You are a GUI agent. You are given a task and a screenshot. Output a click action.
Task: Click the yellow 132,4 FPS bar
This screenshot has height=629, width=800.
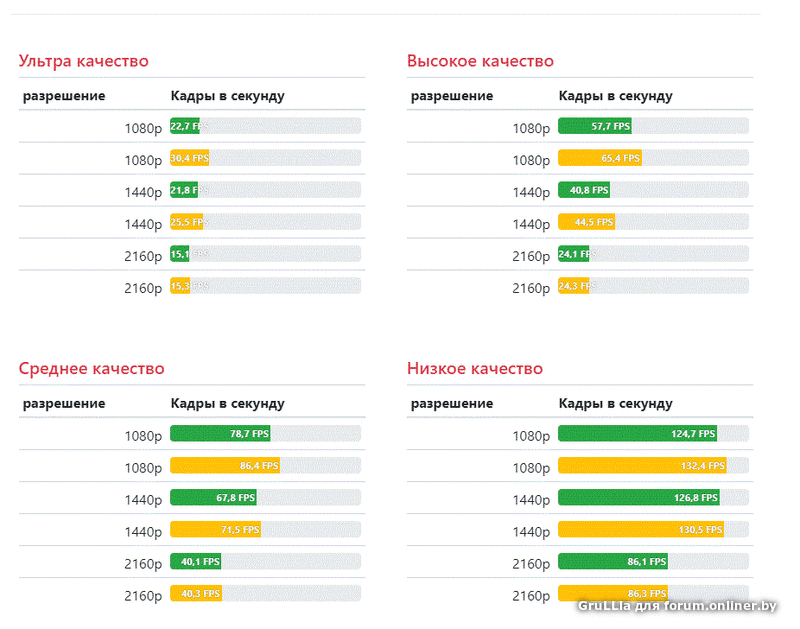(x=642, y=466)
